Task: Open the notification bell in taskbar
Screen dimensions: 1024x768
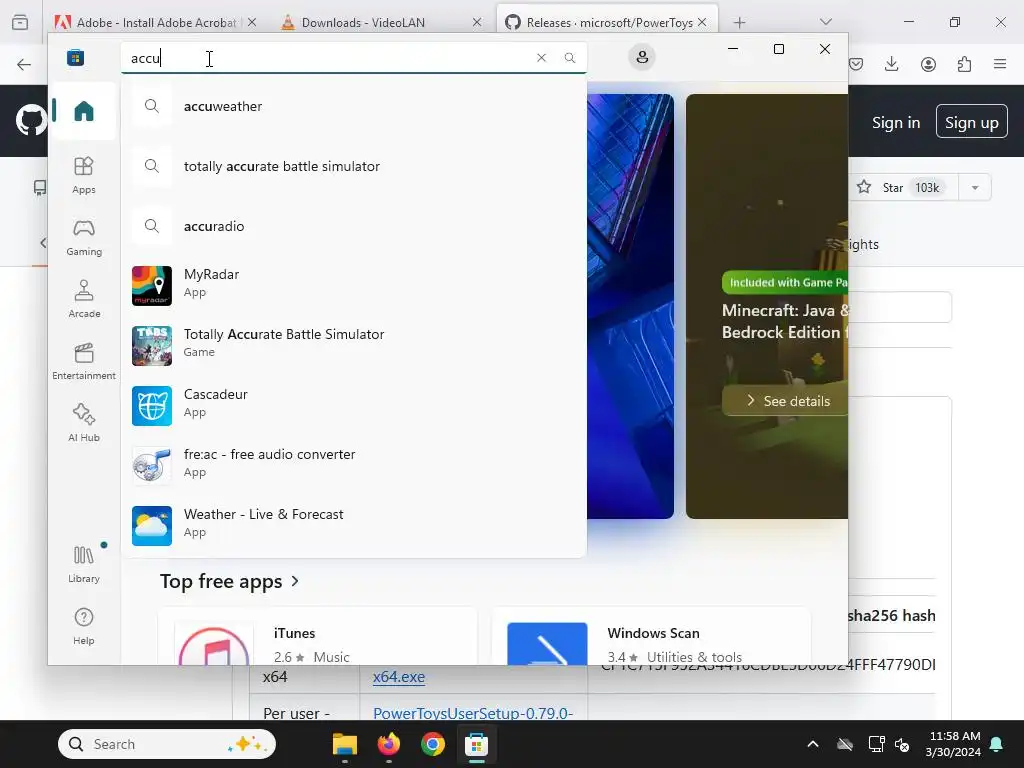Action: (x=997, y=744)
